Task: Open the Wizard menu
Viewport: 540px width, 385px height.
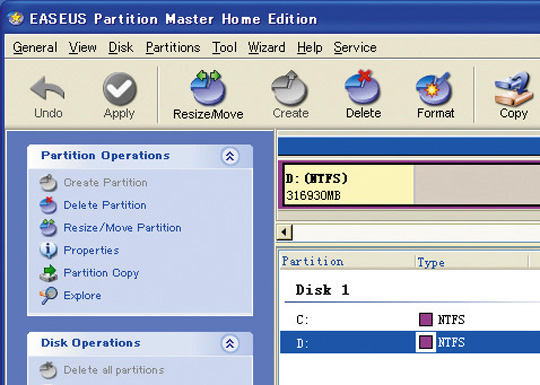Action: (267, 48)
